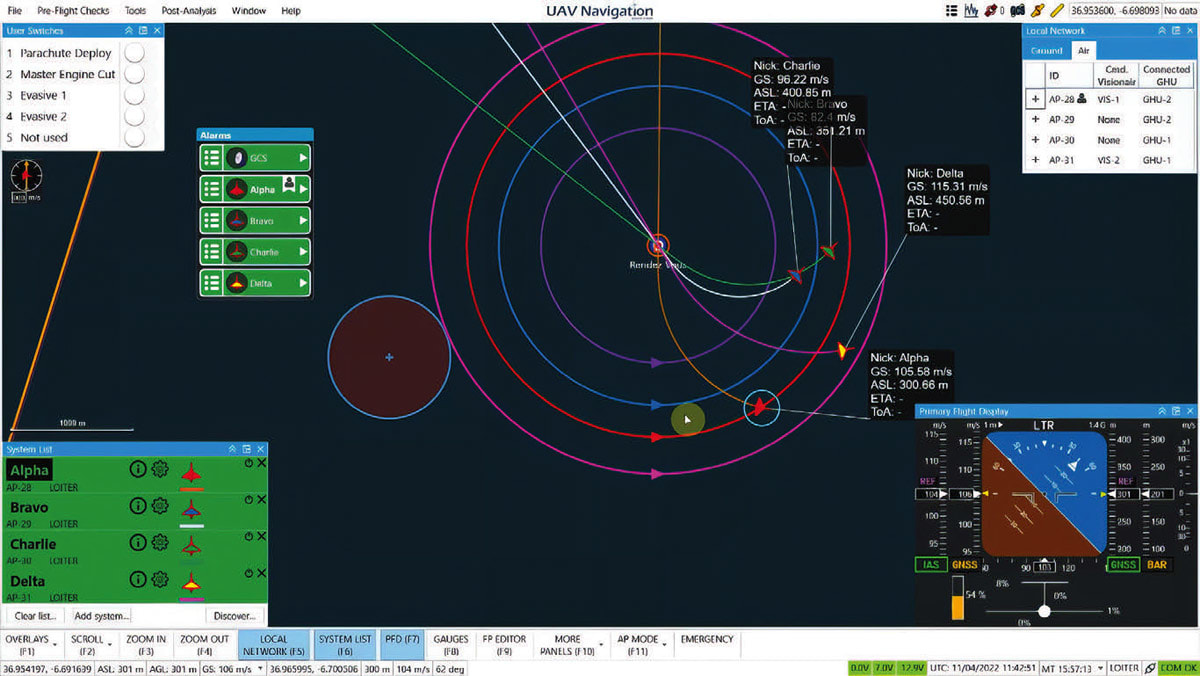1200x676 pixels.
Task: Open the checklist icon in top toolbar
Action: click(x=953, y=11)
